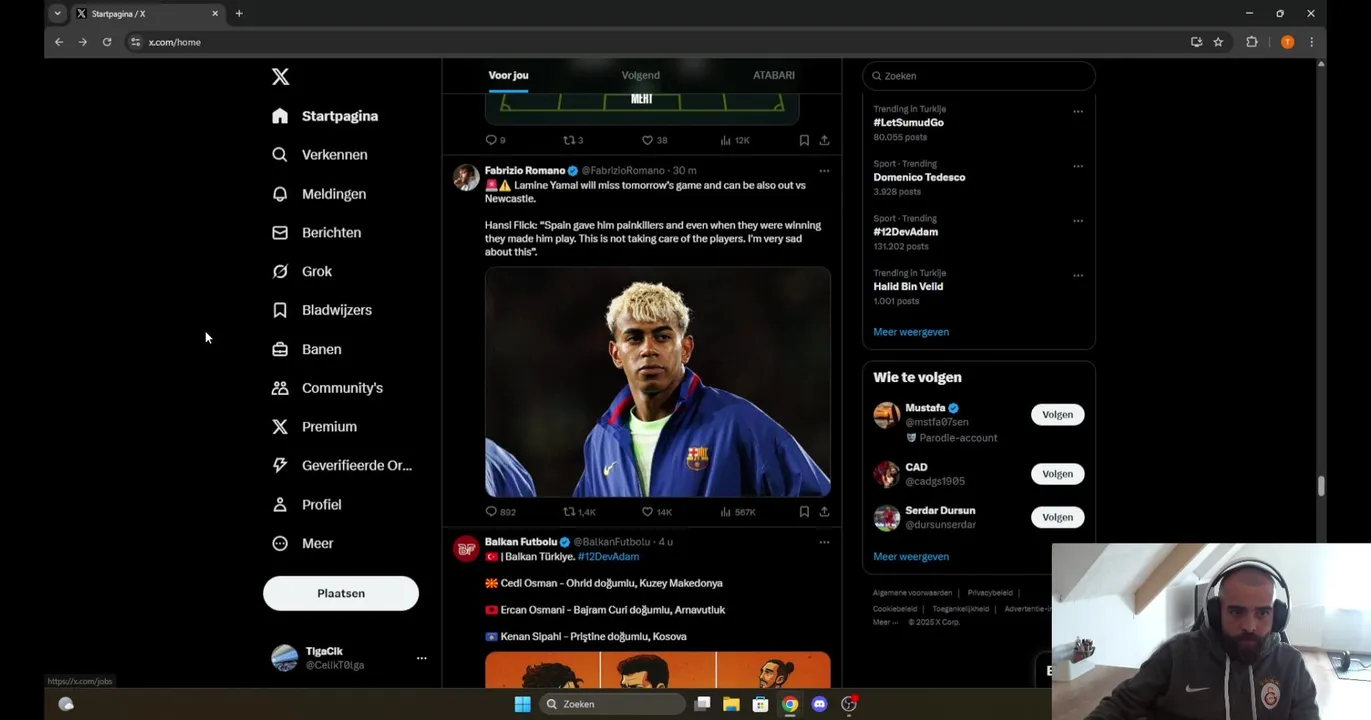Click the browser back arrow
The height and width of the screenshot is (720, 1371).
[x=59, y=42]
